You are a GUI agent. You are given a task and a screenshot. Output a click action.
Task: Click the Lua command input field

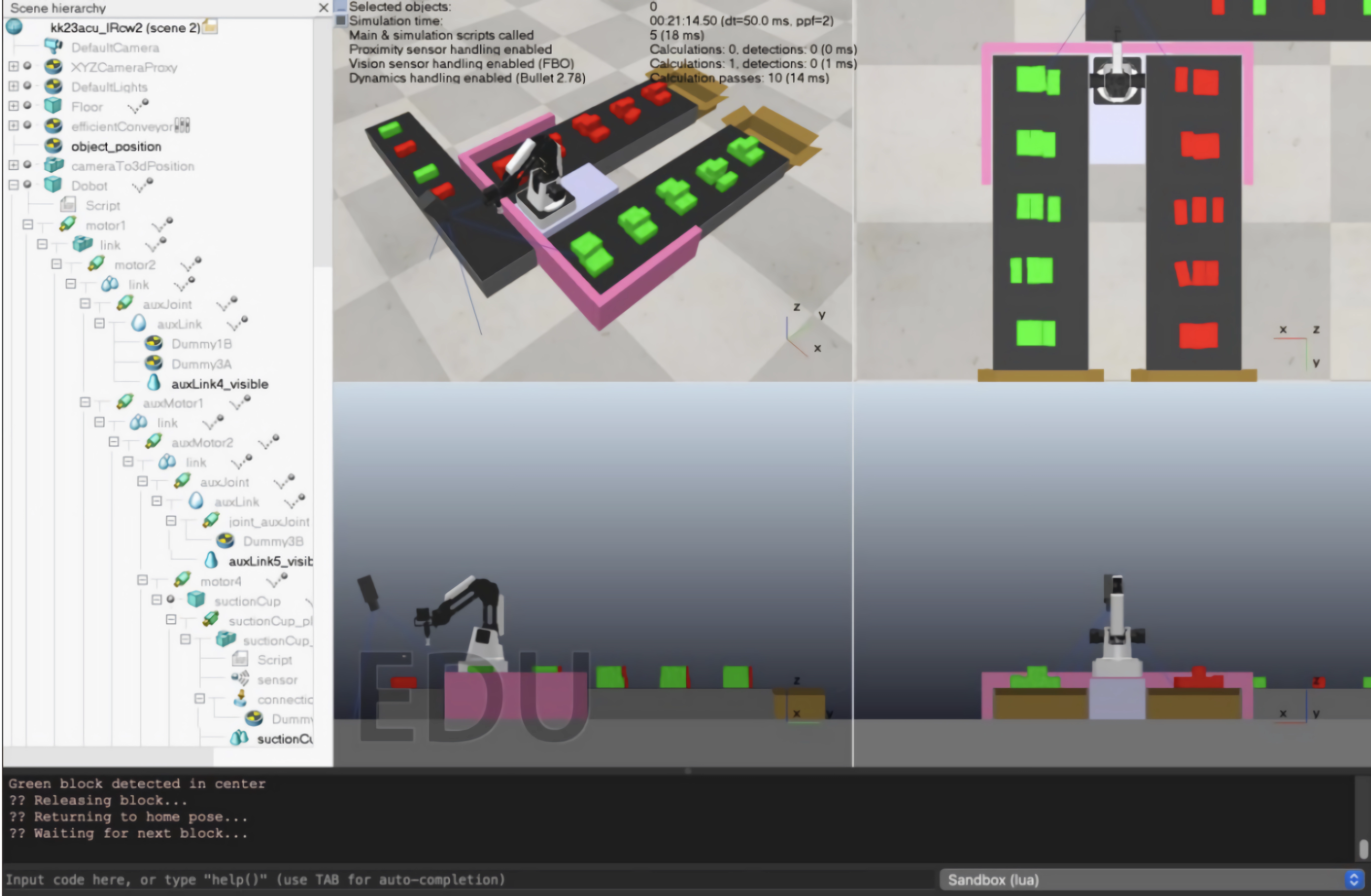[x=470, y=879]
